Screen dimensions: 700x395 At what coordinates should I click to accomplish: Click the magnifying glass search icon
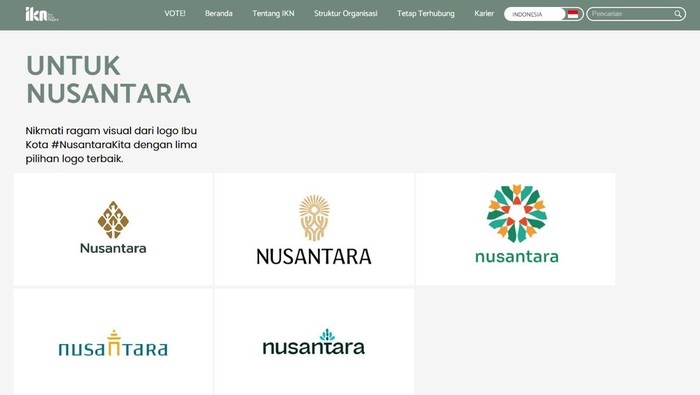tap(678, 14)
